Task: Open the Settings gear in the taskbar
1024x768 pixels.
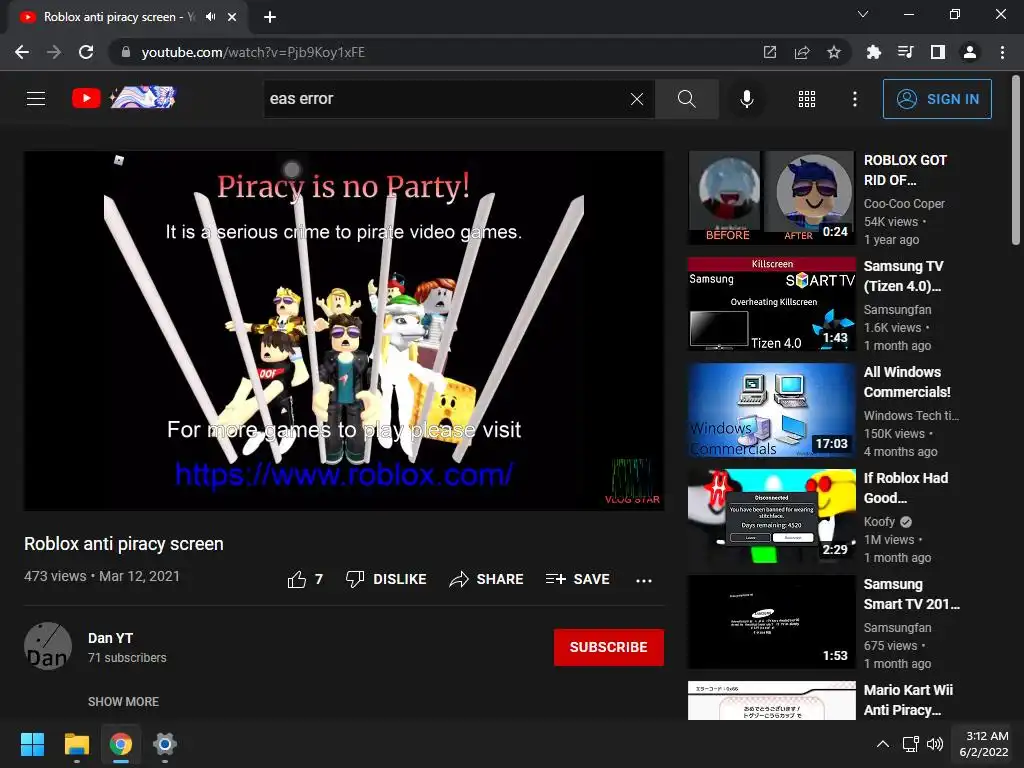Action: click(x=165, y=744)
